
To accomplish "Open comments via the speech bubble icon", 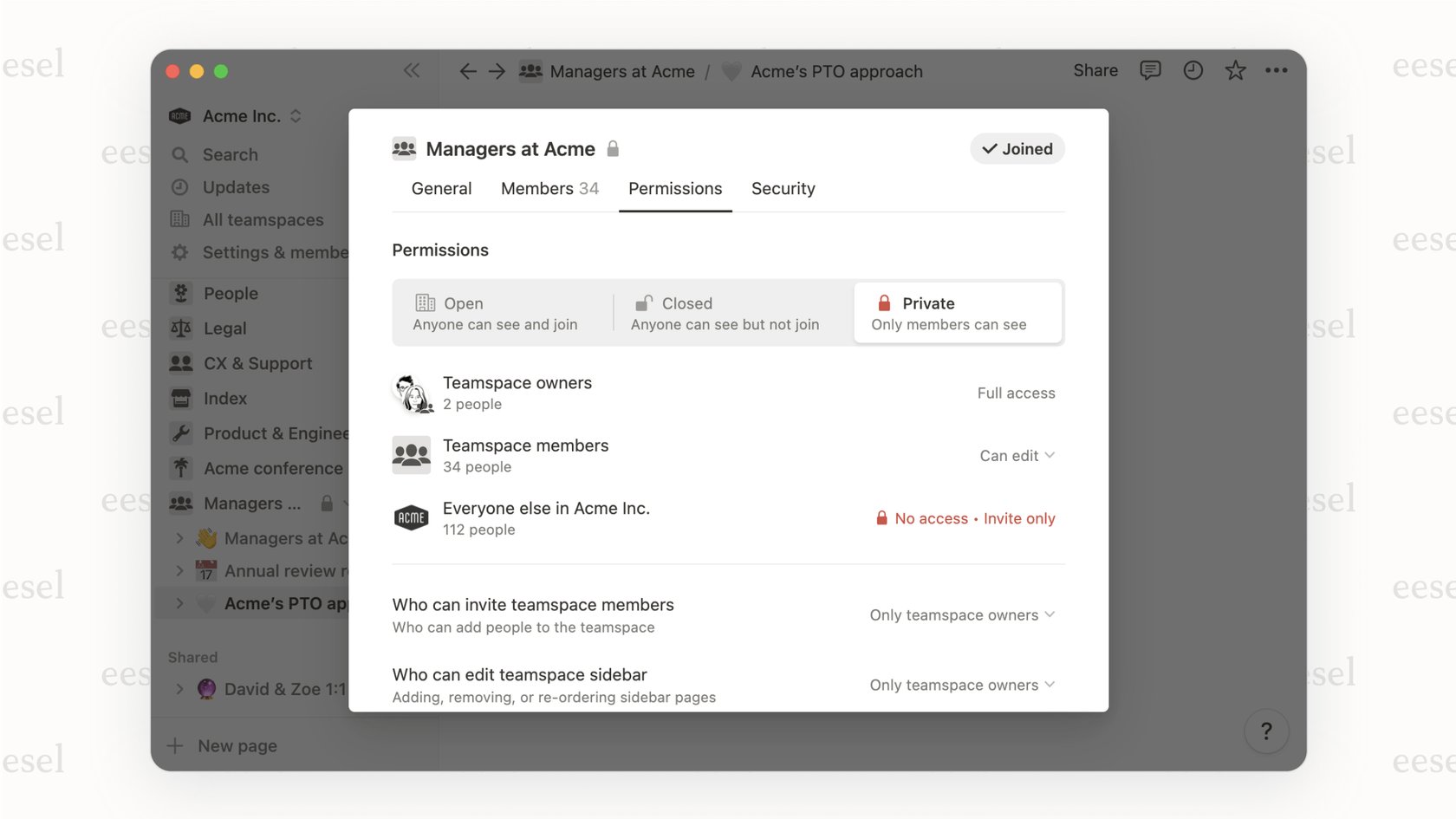I will (x=1150, y=71).
